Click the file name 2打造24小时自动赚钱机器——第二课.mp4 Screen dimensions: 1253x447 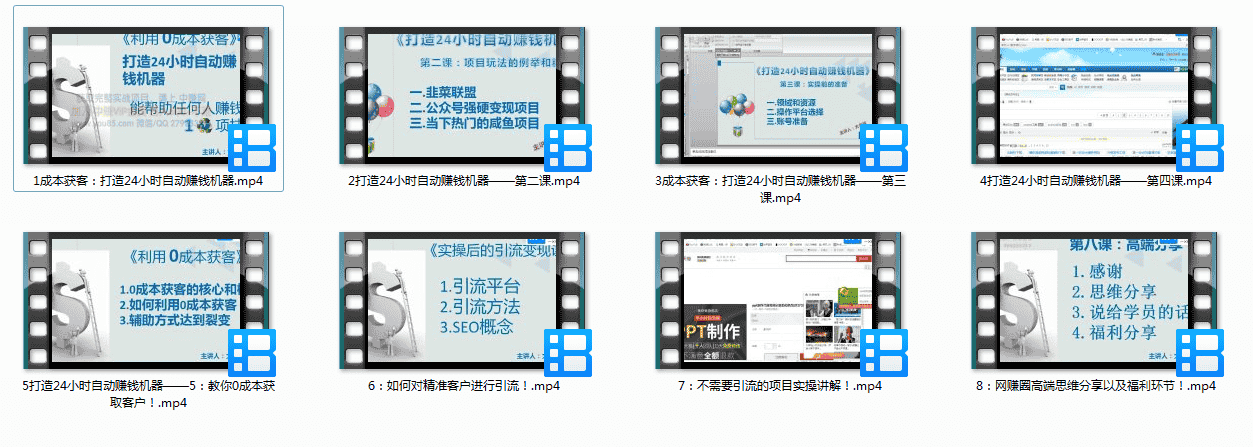coord(464,181)
